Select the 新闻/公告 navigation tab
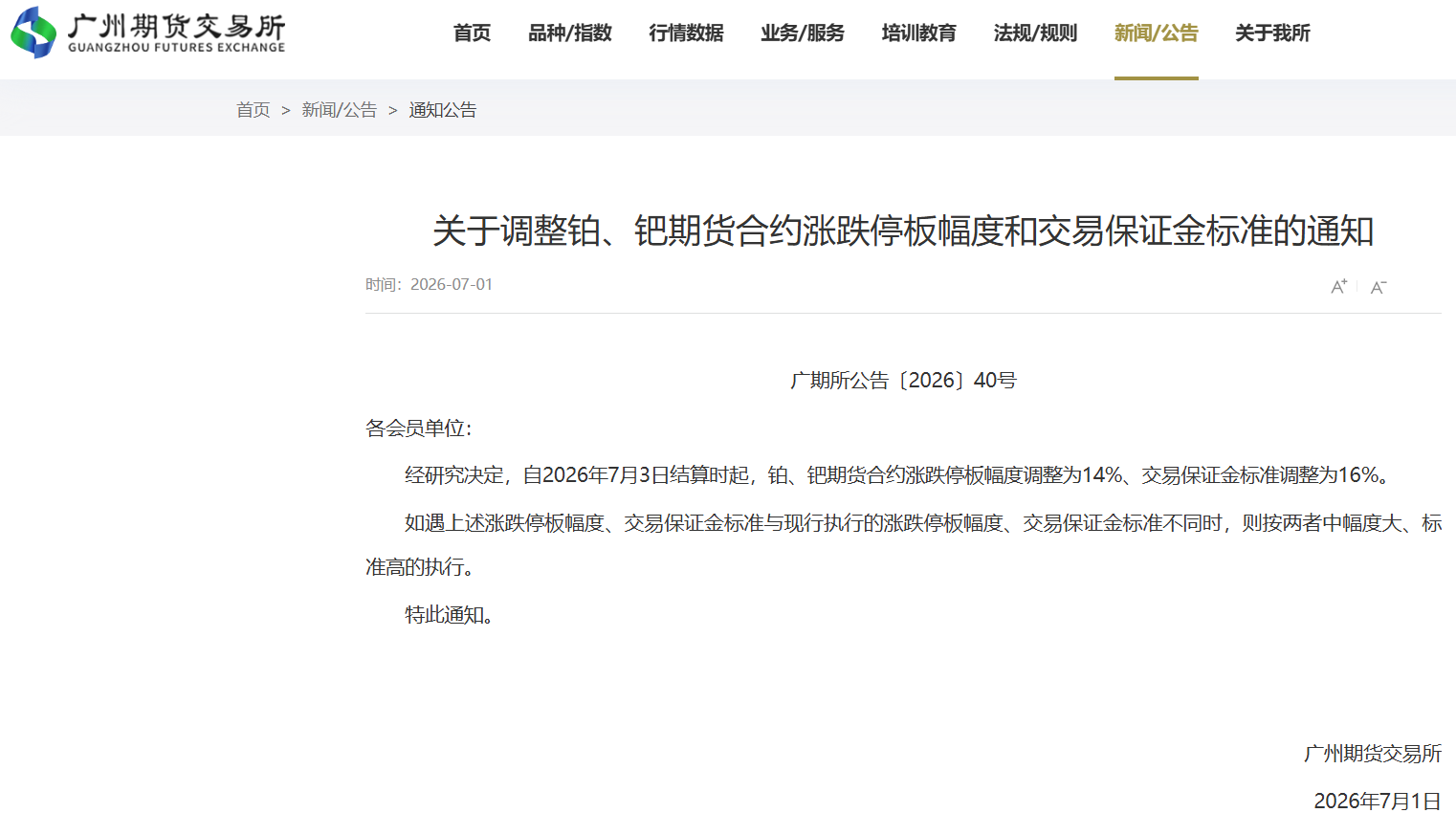 click(1156, 33)
